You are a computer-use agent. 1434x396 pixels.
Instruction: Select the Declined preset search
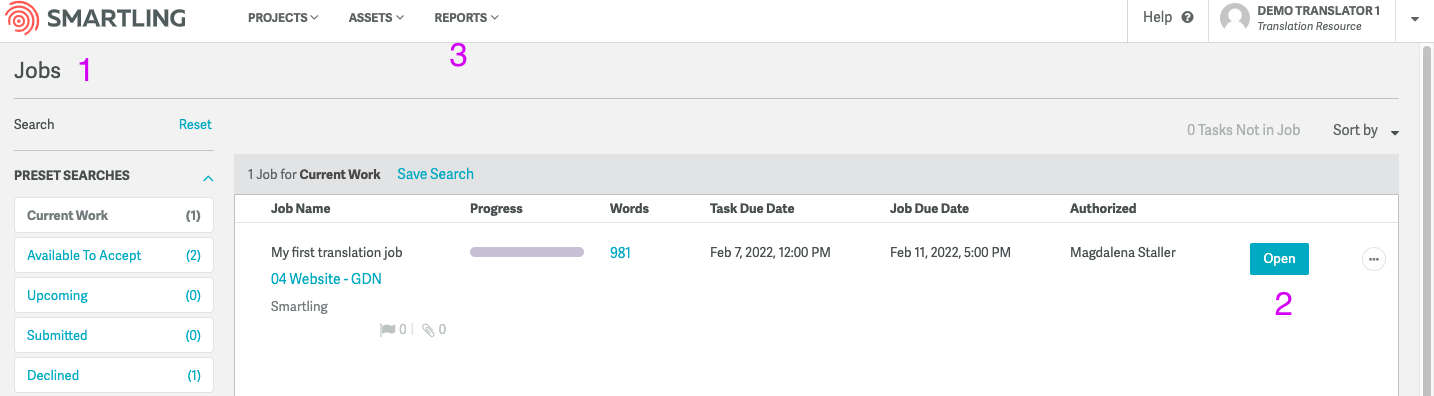(114, 375)
